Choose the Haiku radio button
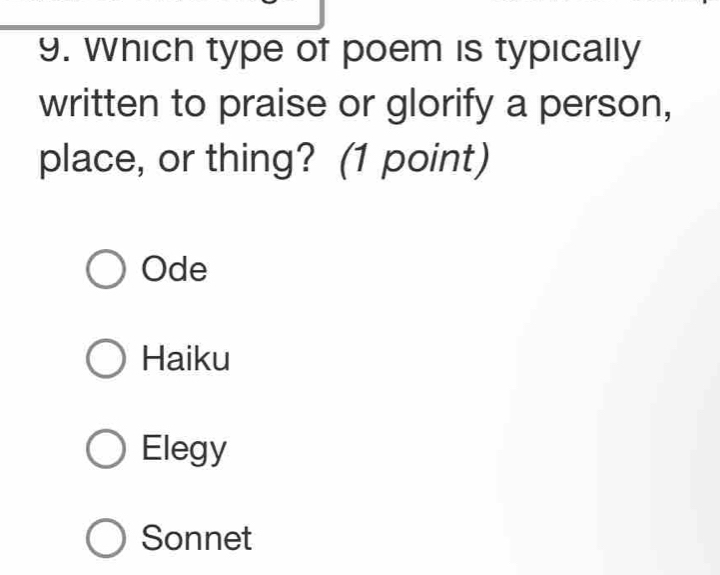Screen dimensions: 720x575 (107, 359)
